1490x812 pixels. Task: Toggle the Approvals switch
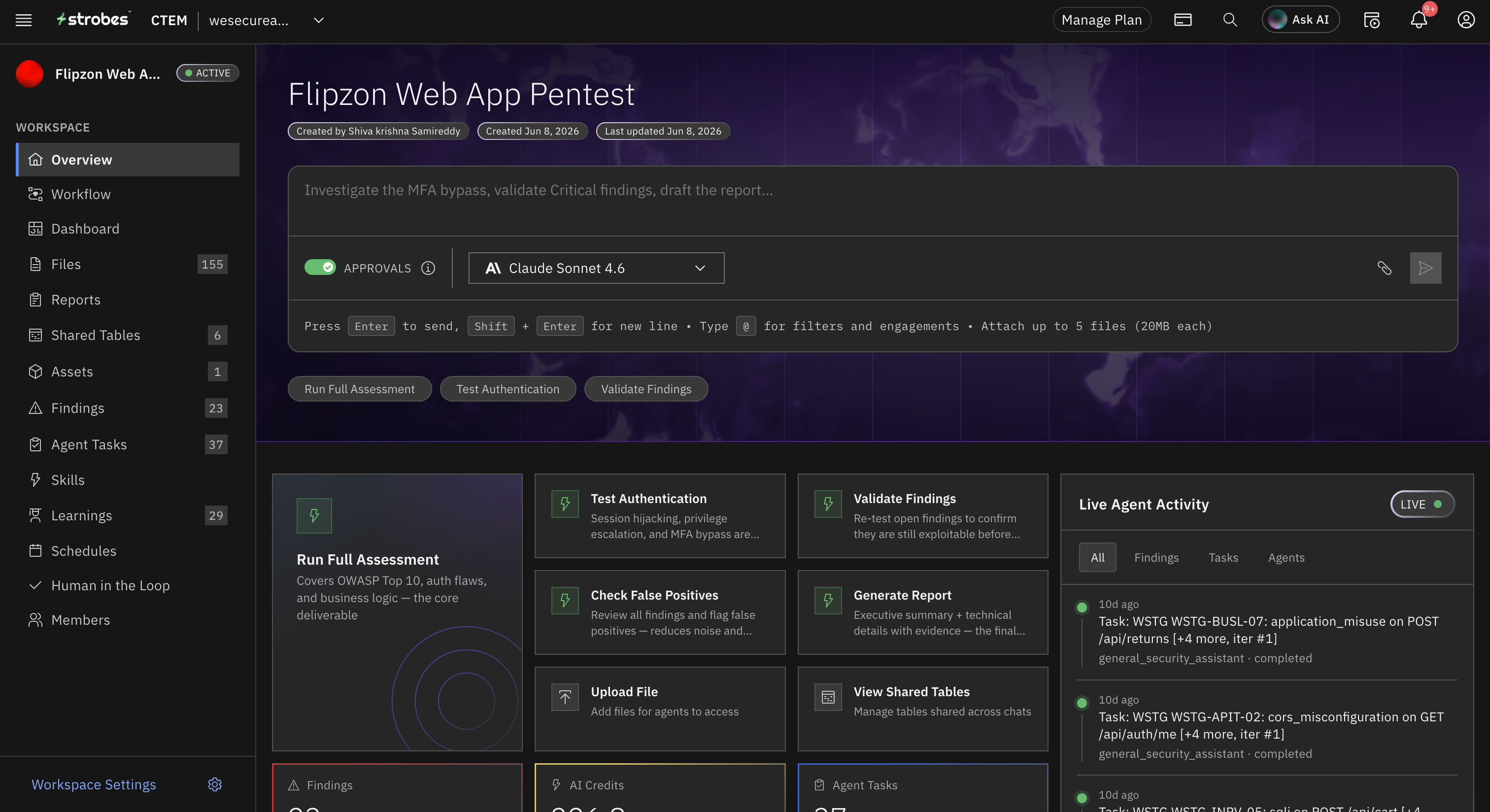tap(320, 267)
